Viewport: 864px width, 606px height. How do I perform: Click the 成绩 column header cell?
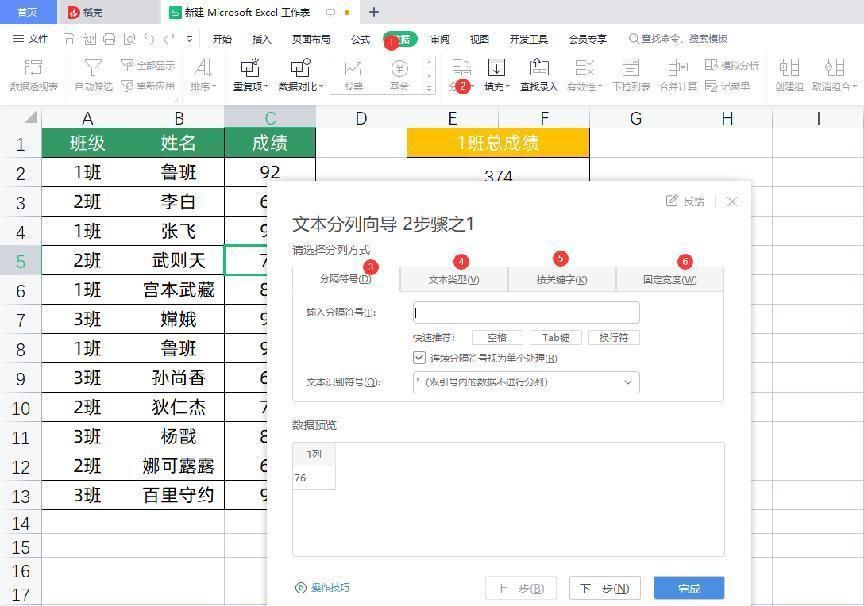[x=269, y=143]
